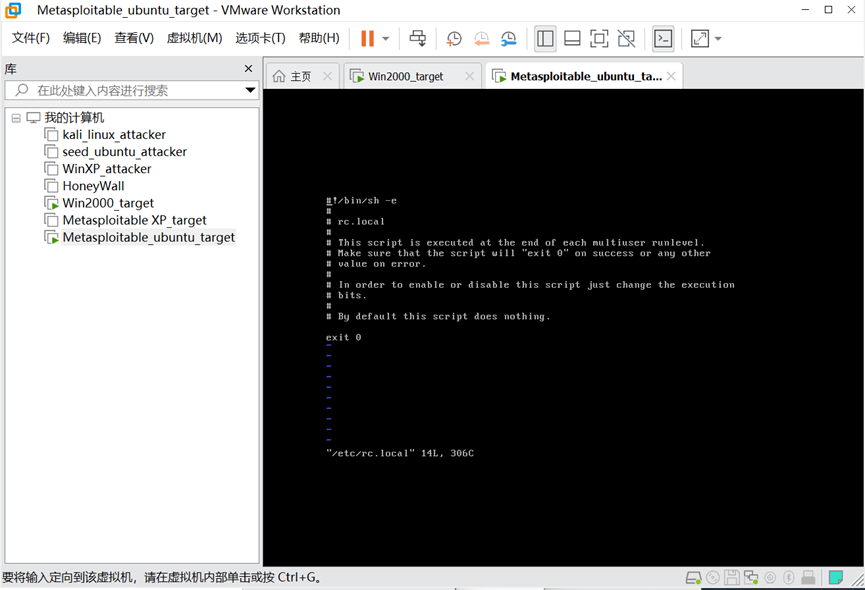865x590 pixels.
Task: Select the WinXP_attacker VM
Action: 107,169
